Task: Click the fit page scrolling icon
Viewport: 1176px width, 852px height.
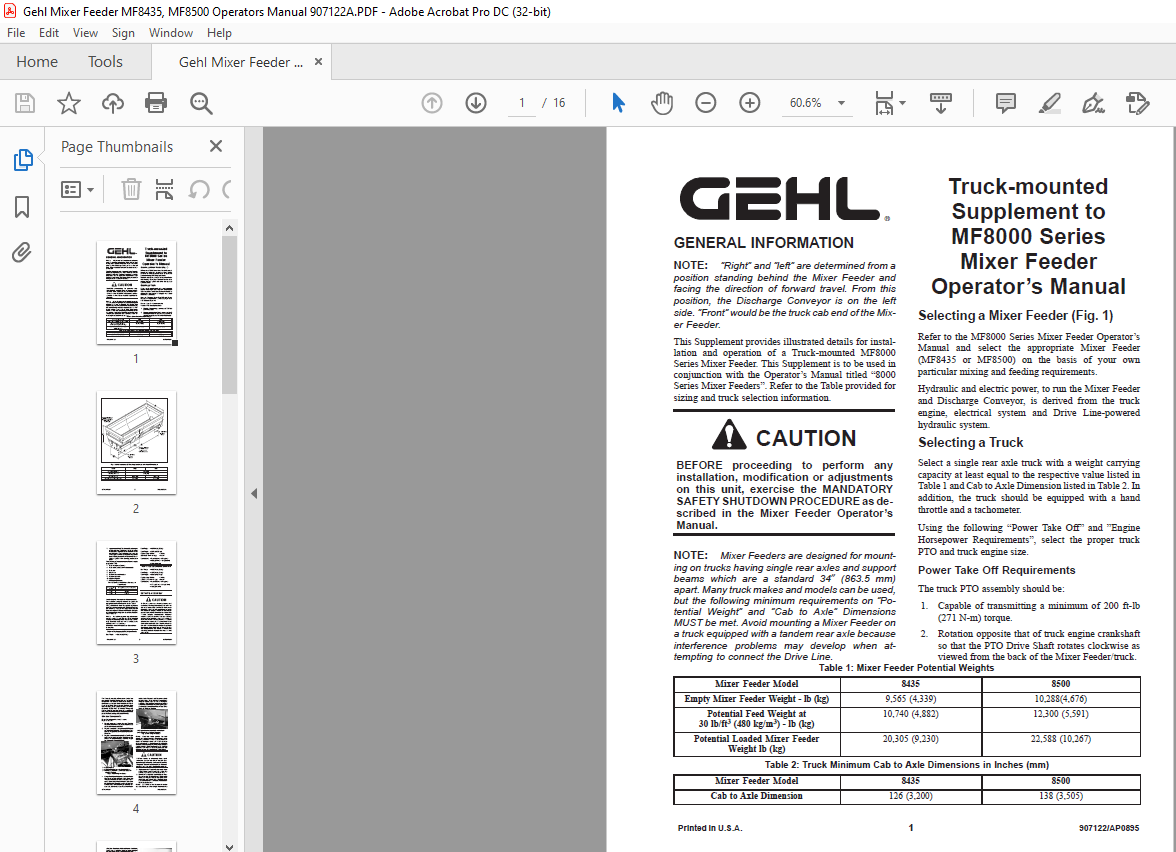Action: pyautogui.click(x=884, y=103)
